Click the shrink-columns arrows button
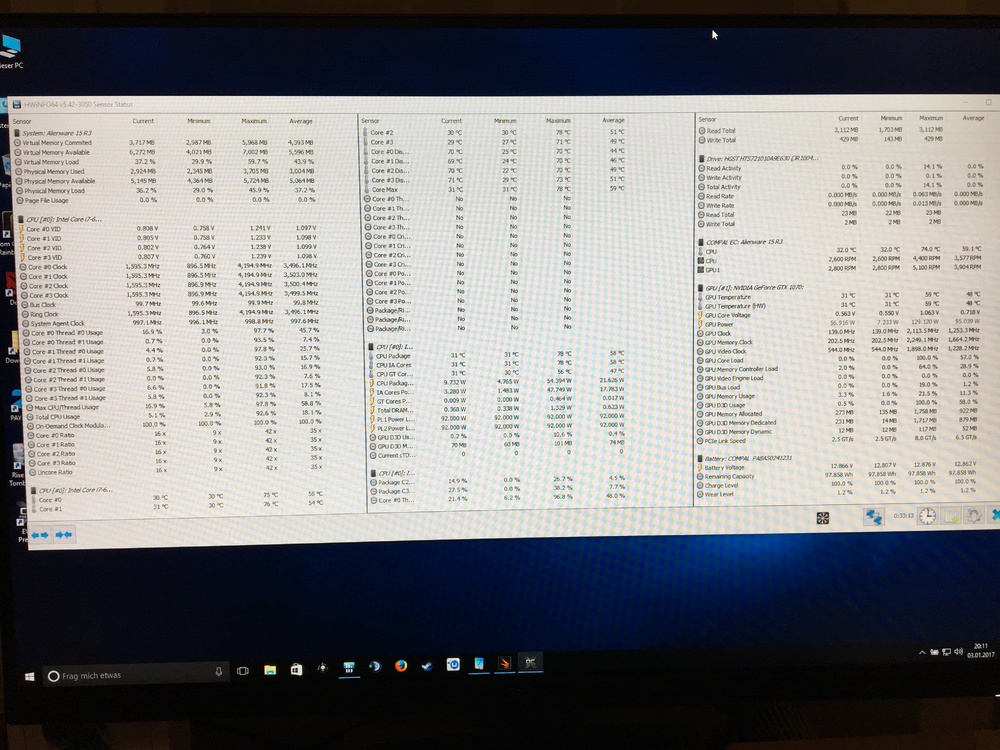The width and height of the screenshot is (1000, 750). (x=65, y=535)
